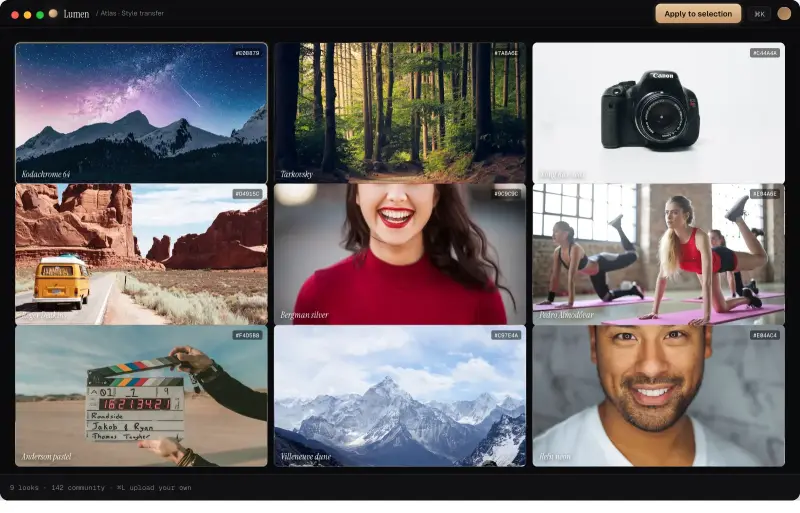Open the ⌘K command palette shortcut button
The image size is (800, 513).
pos(759,14)
